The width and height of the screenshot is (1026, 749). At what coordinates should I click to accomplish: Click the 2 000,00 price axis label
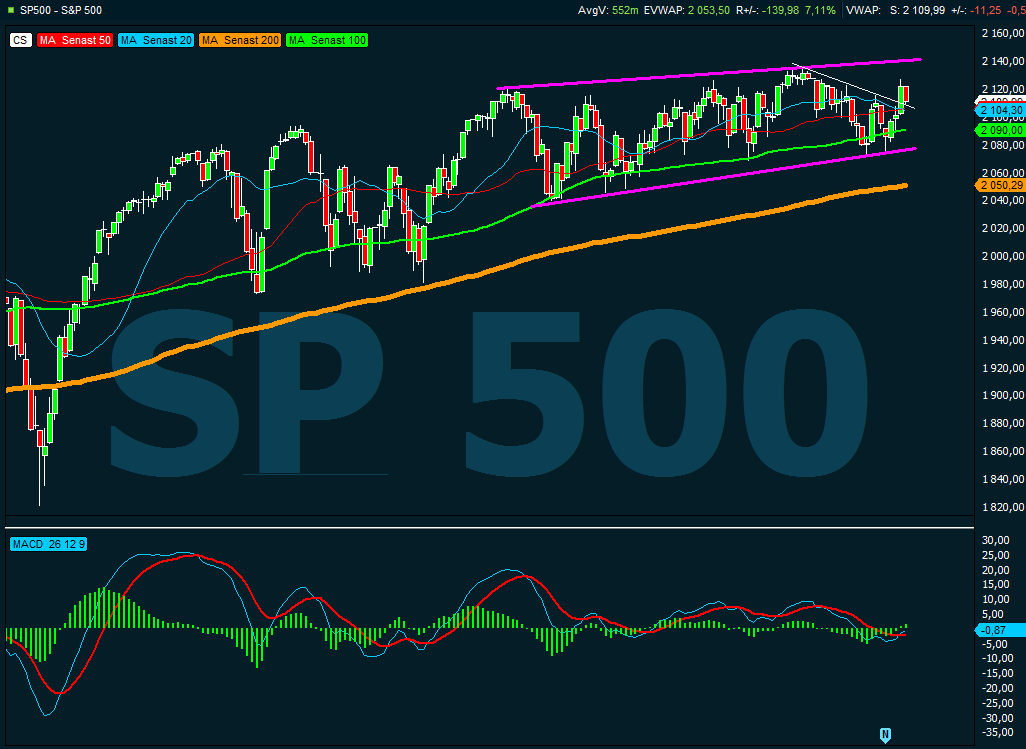coord(1003,256)
